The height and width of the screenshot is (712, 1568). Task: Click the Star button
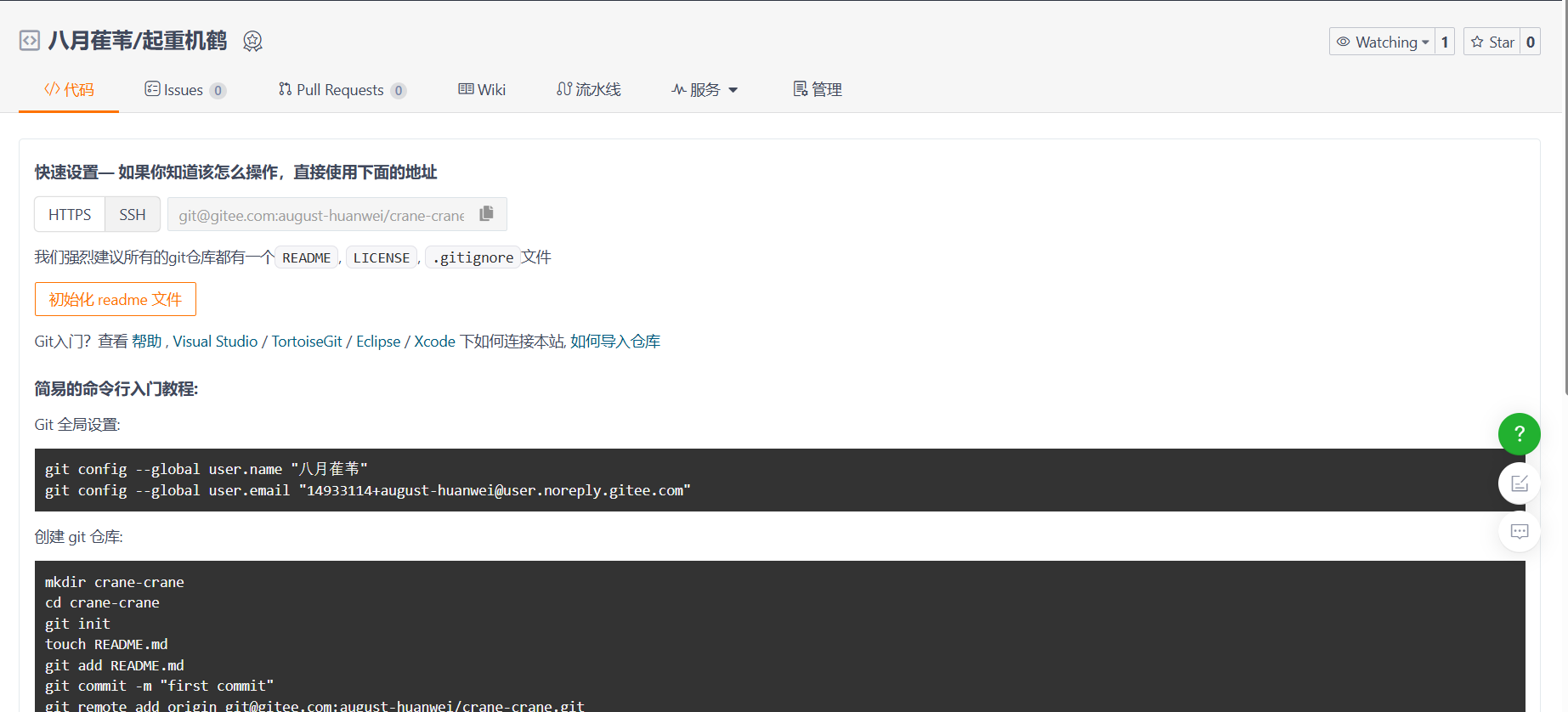(x=1492, y=42)
